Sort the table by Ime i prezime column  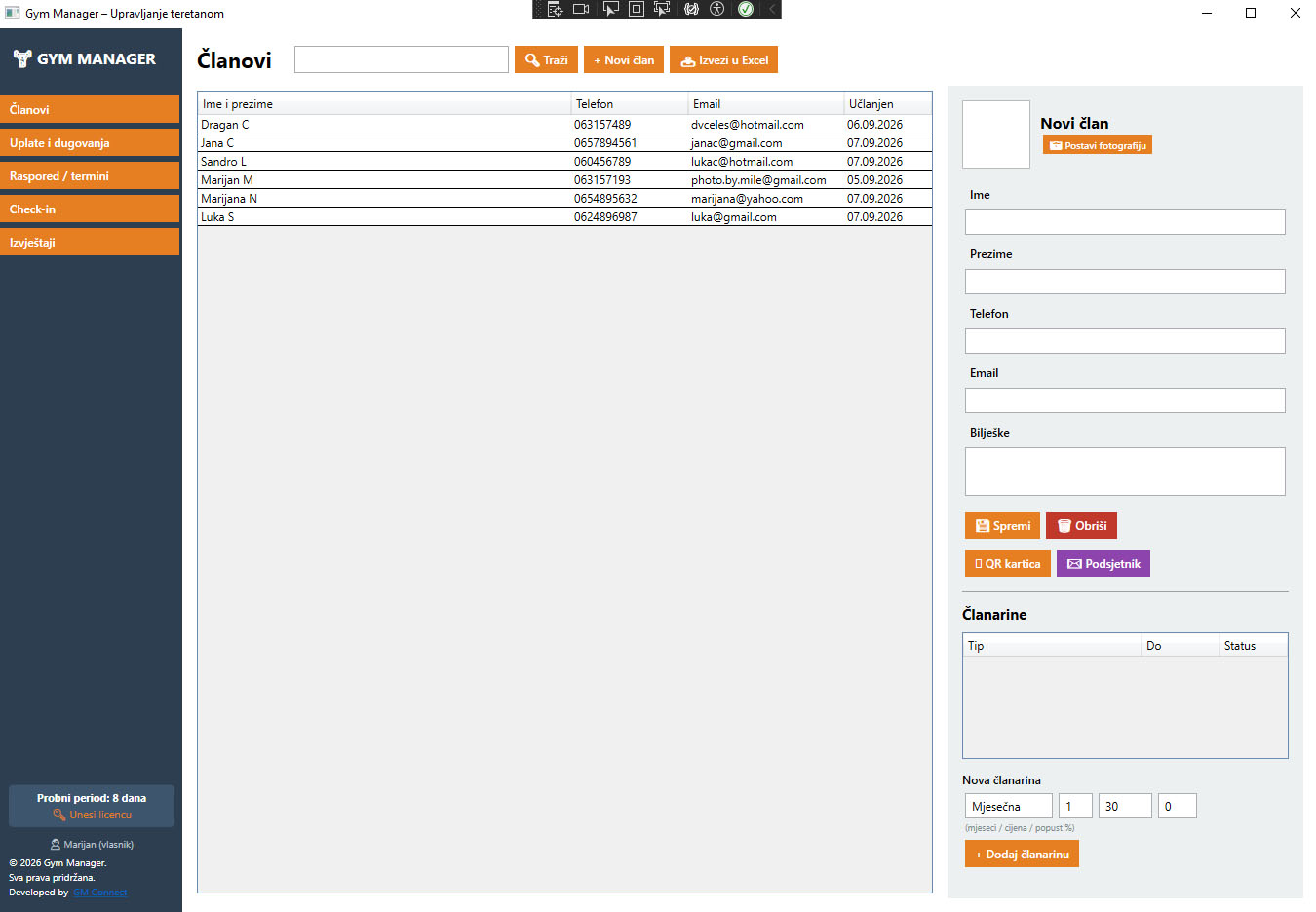coord(384,103)
